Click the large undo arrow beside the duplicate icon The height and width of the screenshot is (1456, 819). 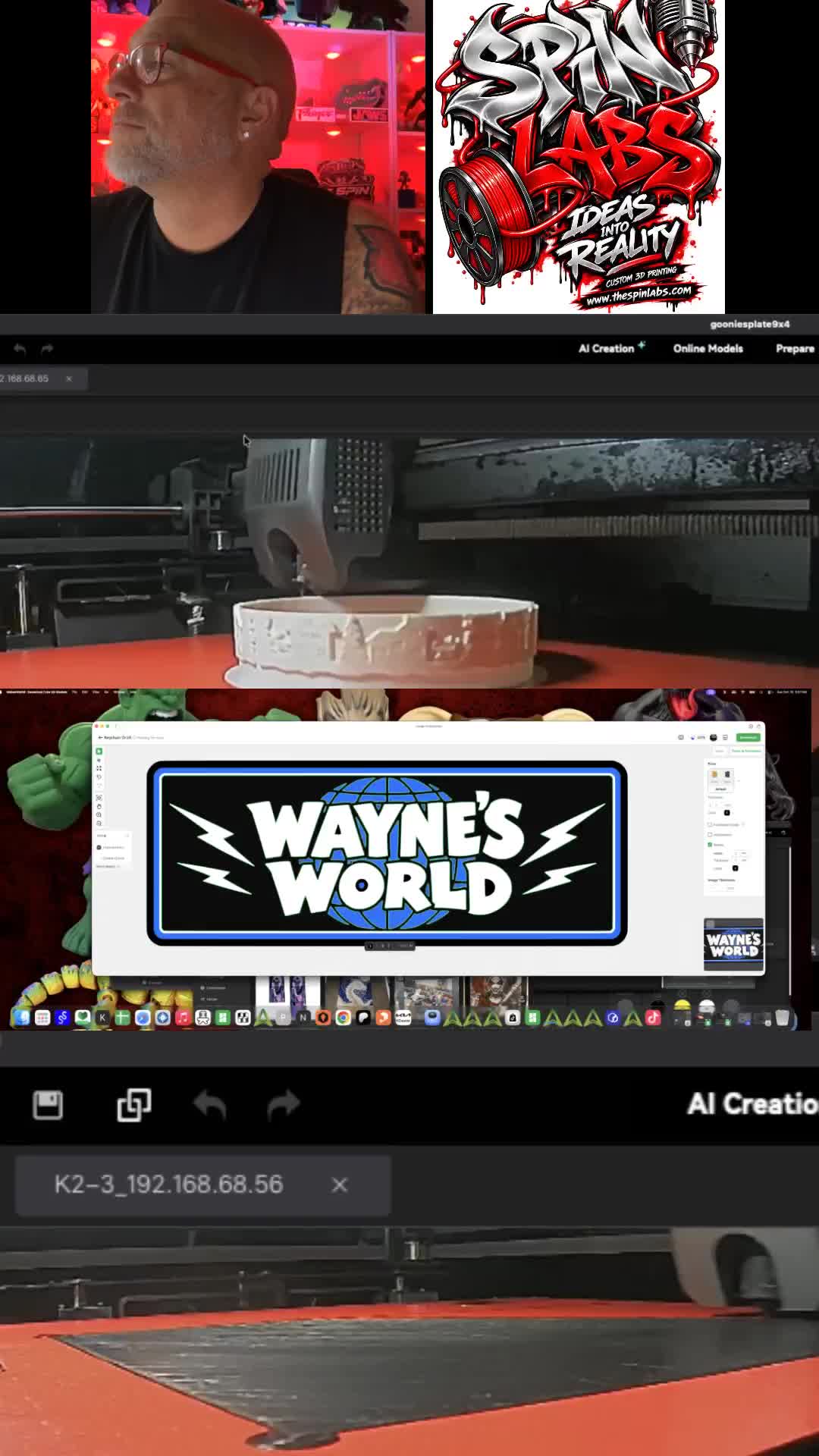point(210,1105)
